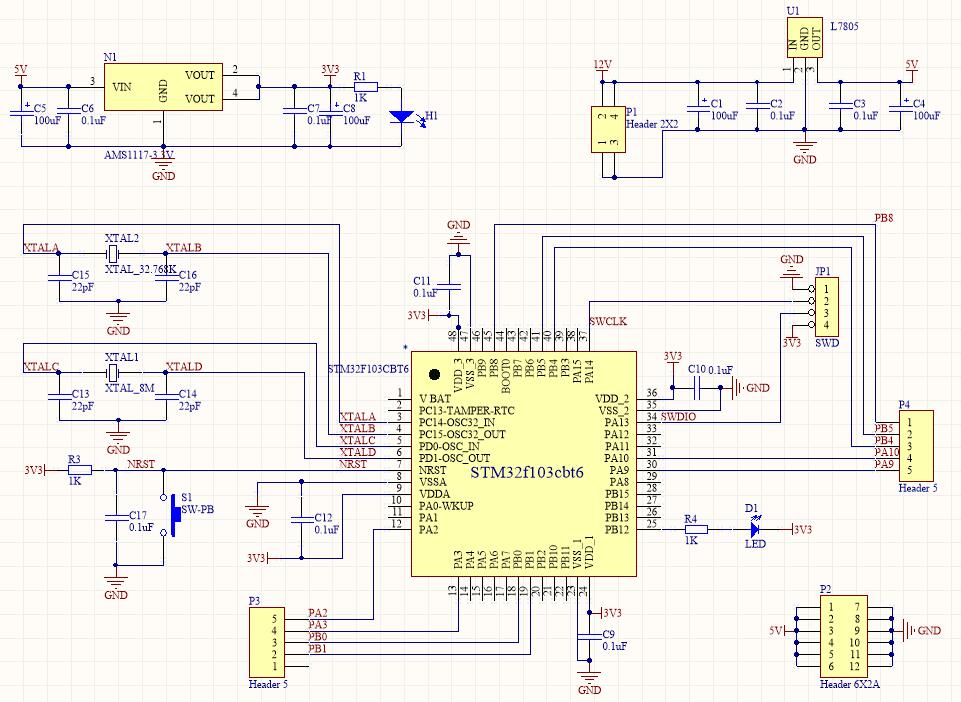Select the U1 L7805 regulator body
Screen dimensions: 961x702
805,37
